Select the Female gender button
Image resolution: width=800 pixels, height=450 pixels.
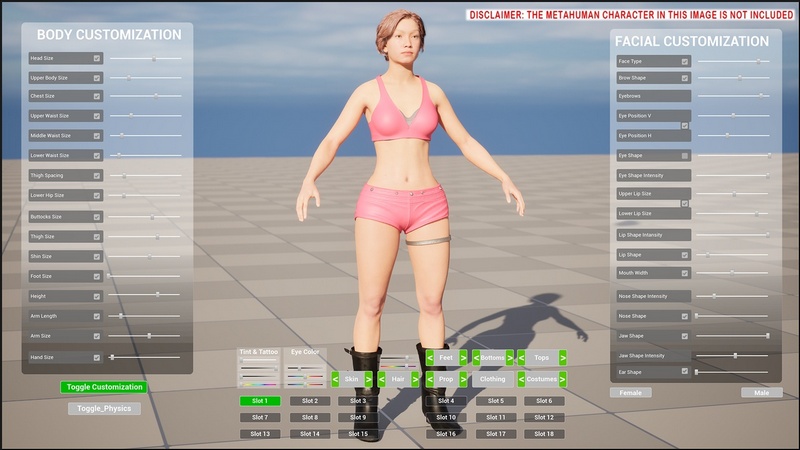pyautogui.click(x=631, y=393)
